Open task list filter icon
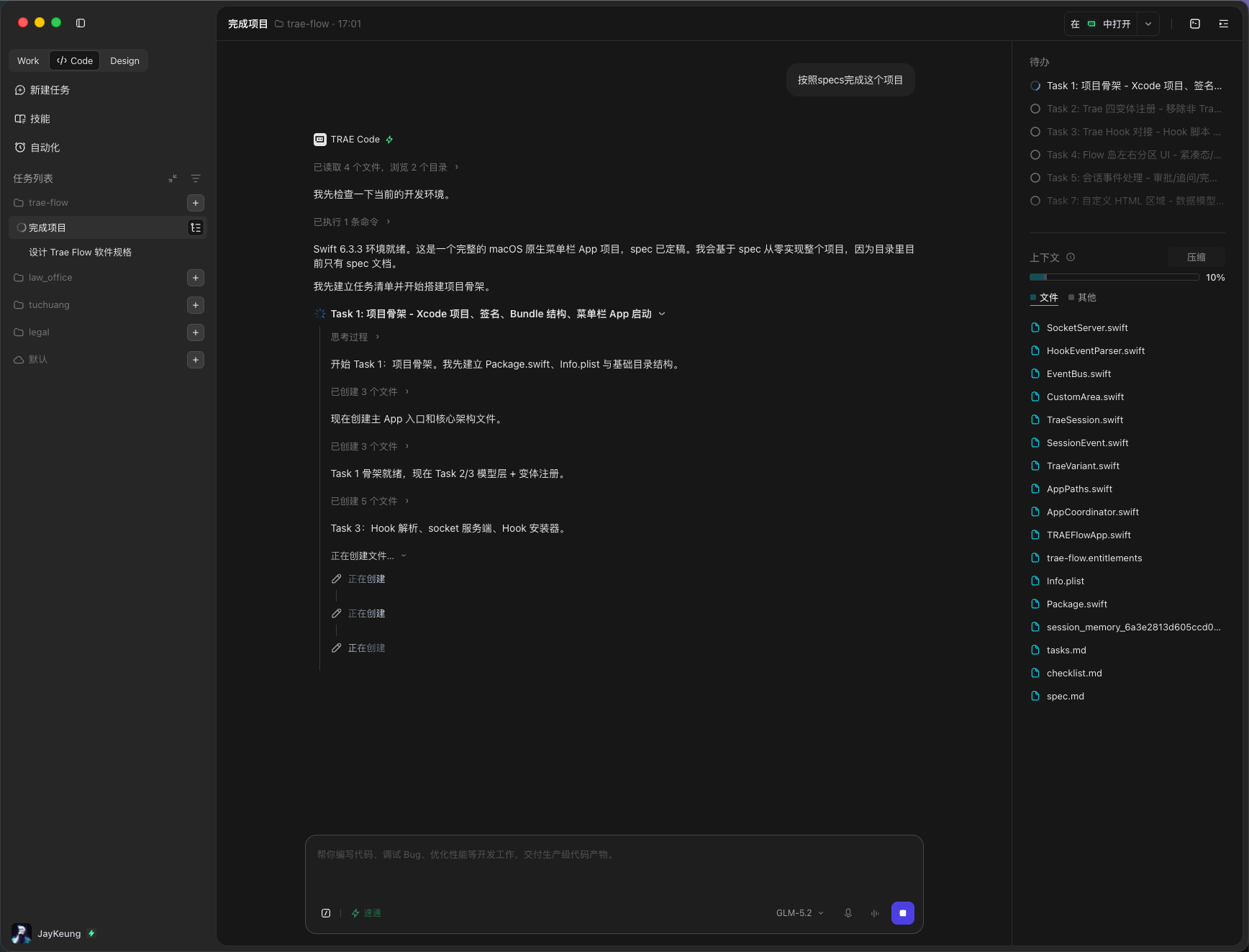This screenshot has height=952, width=1249. (x=196, y=178)
